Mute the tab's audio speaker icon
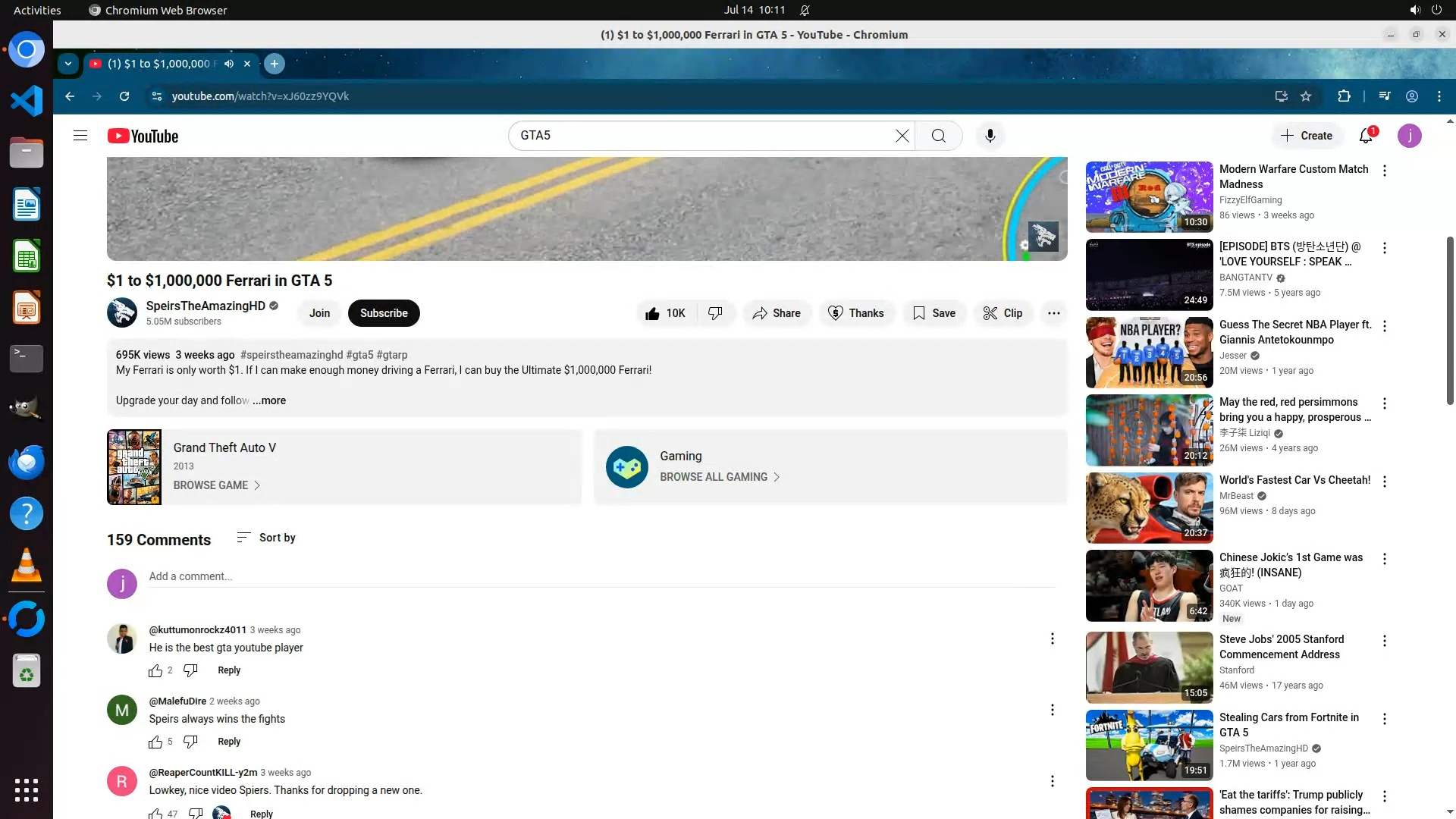This screenshot has height=819, width=1456. point(229,64)
